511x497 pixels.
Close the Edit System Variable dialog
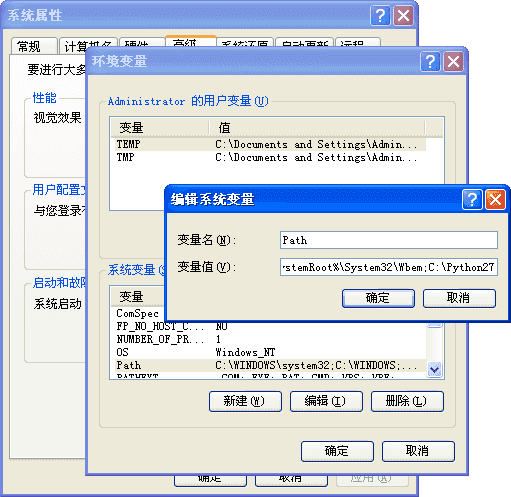tap(495, 199)
